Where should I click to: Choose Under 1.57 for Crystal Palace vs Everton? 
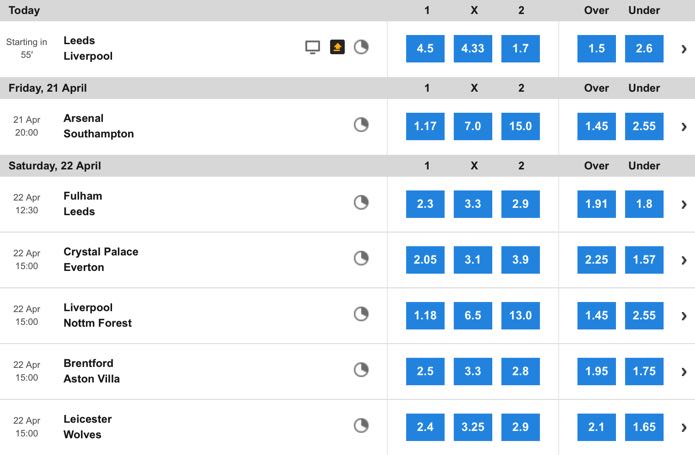click(644, 260)
